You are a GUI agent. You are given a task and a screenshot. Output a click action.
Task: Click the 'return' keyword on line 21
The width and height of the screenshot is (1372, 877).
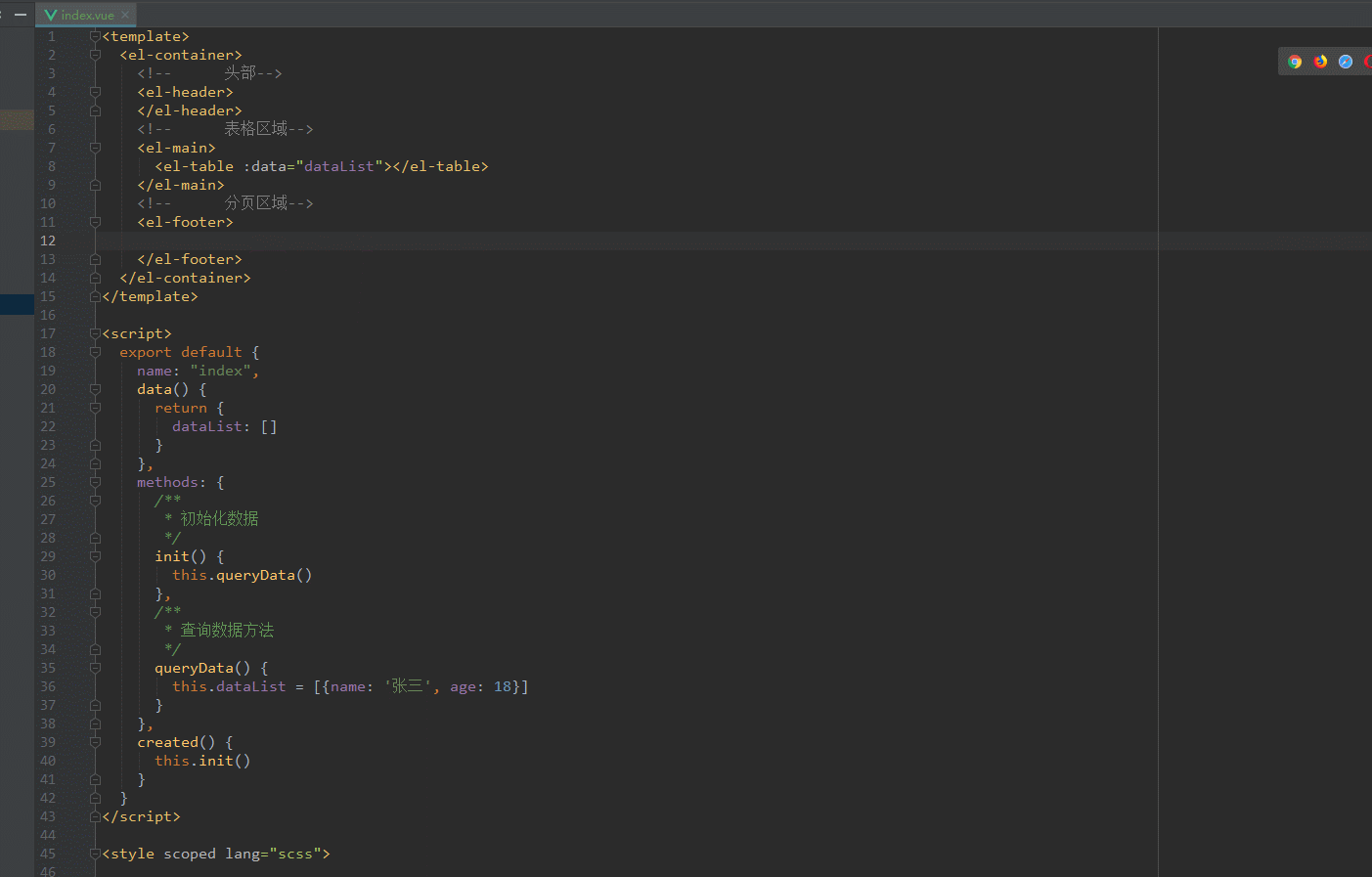point(181,408)
